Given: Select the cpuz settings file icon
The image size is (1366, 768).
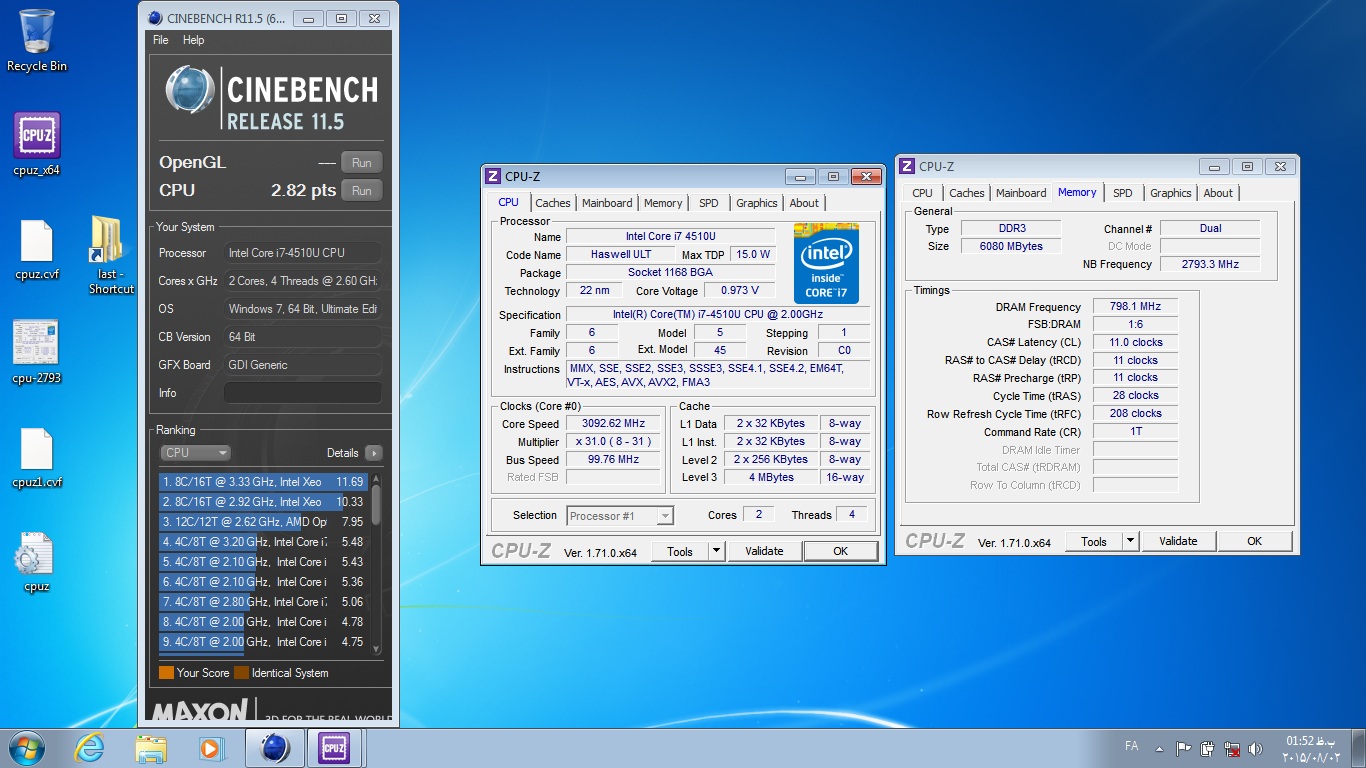Looking at the screenshot, I should click(x=37, y=563).
